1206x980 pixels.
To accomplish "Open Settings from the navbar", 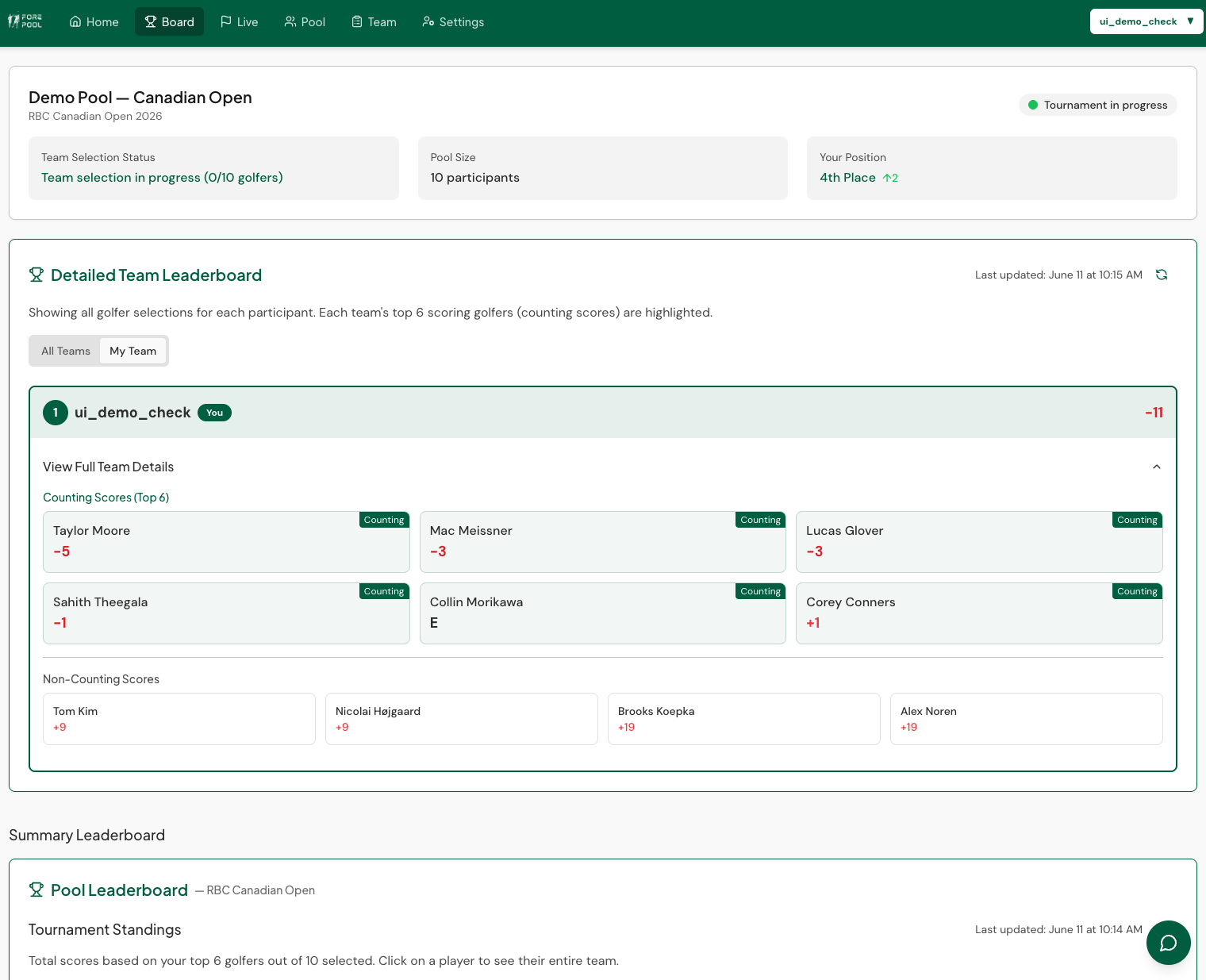I will coord(453,21).
